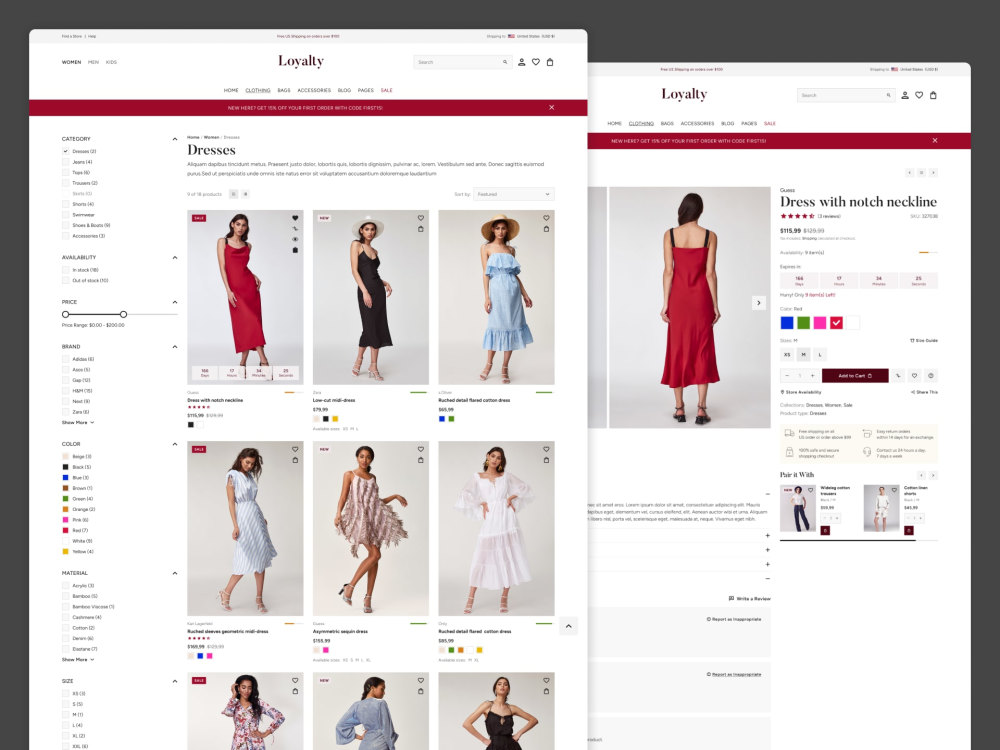Screen dimensions: 1000x750
Task: Select size M button
Action: tap(804, 355)
